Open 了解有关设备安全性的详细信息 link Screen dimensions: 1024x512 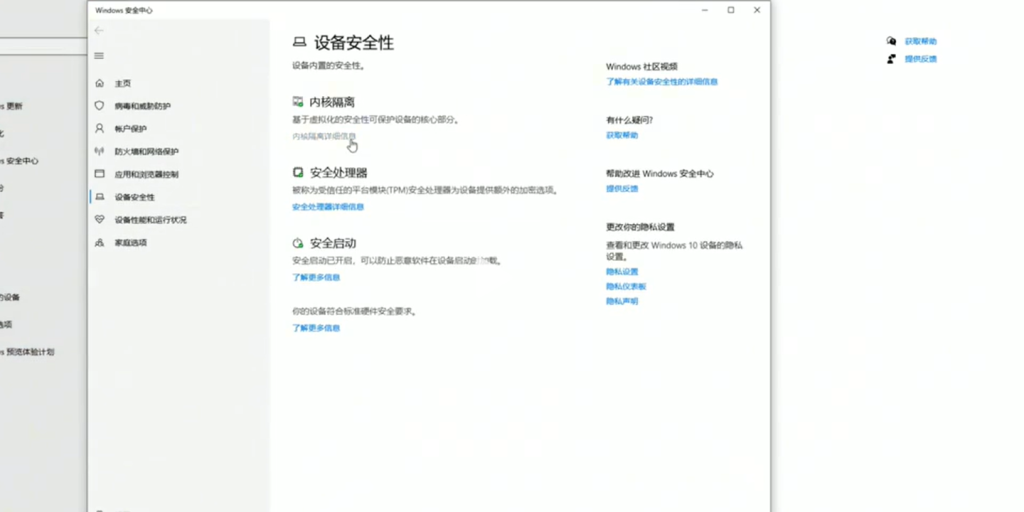661,81
